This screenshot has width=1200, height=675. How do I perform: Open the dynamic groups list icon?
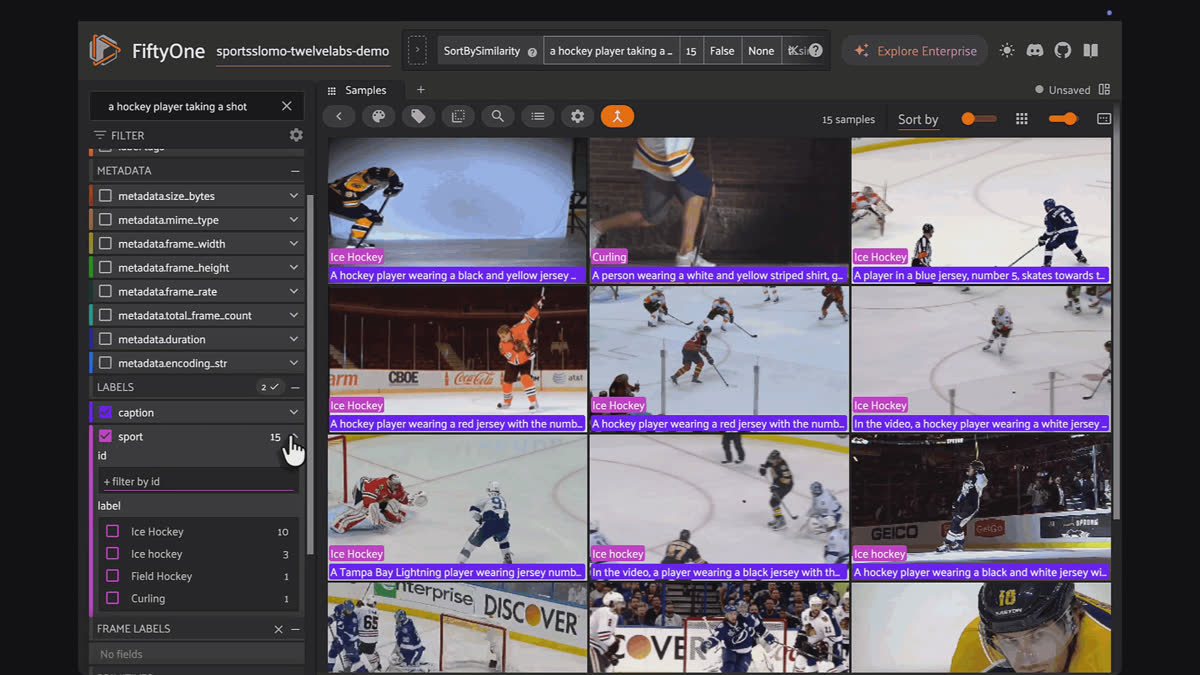coord(538,117)
